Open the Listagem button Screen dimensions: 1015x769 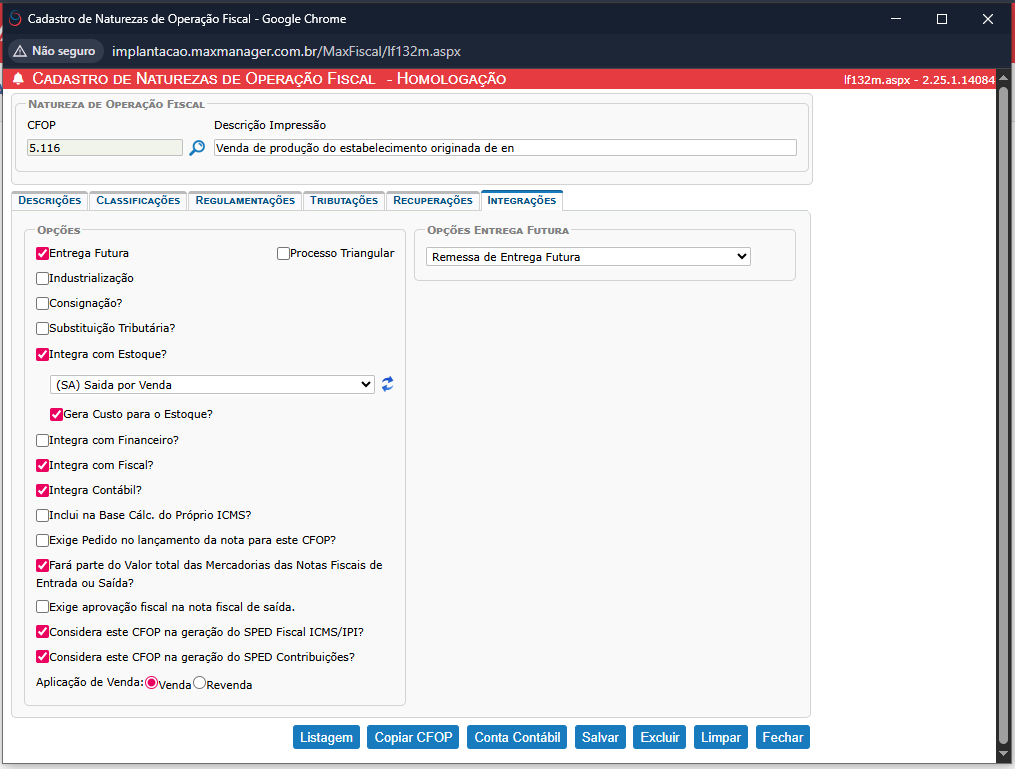pos(326,737)
